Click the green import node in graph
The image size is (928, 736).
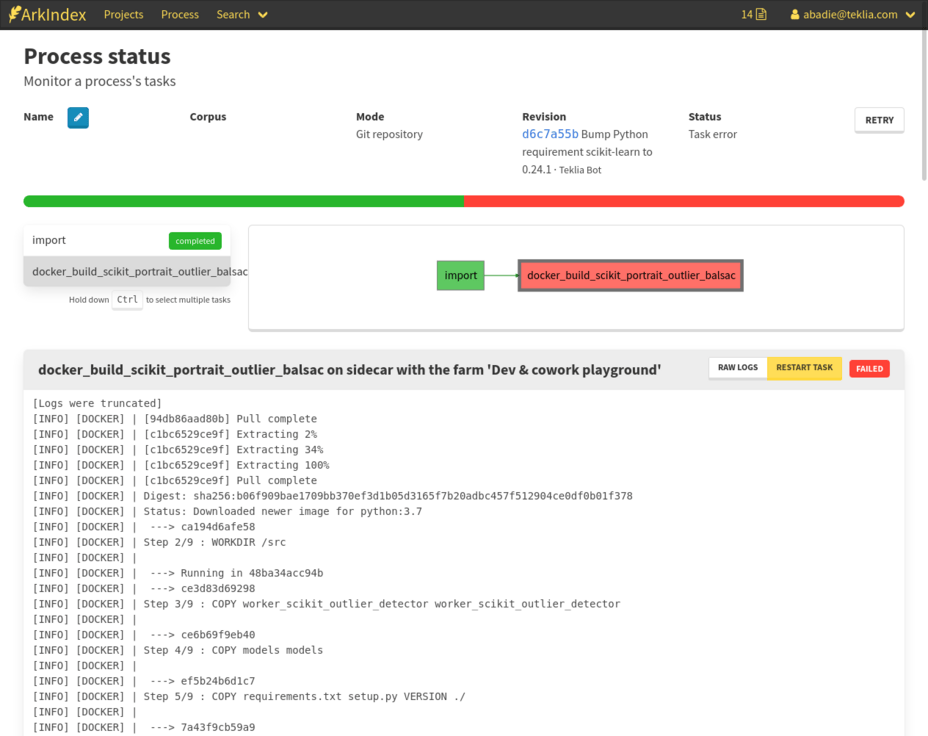coord(460,275)
